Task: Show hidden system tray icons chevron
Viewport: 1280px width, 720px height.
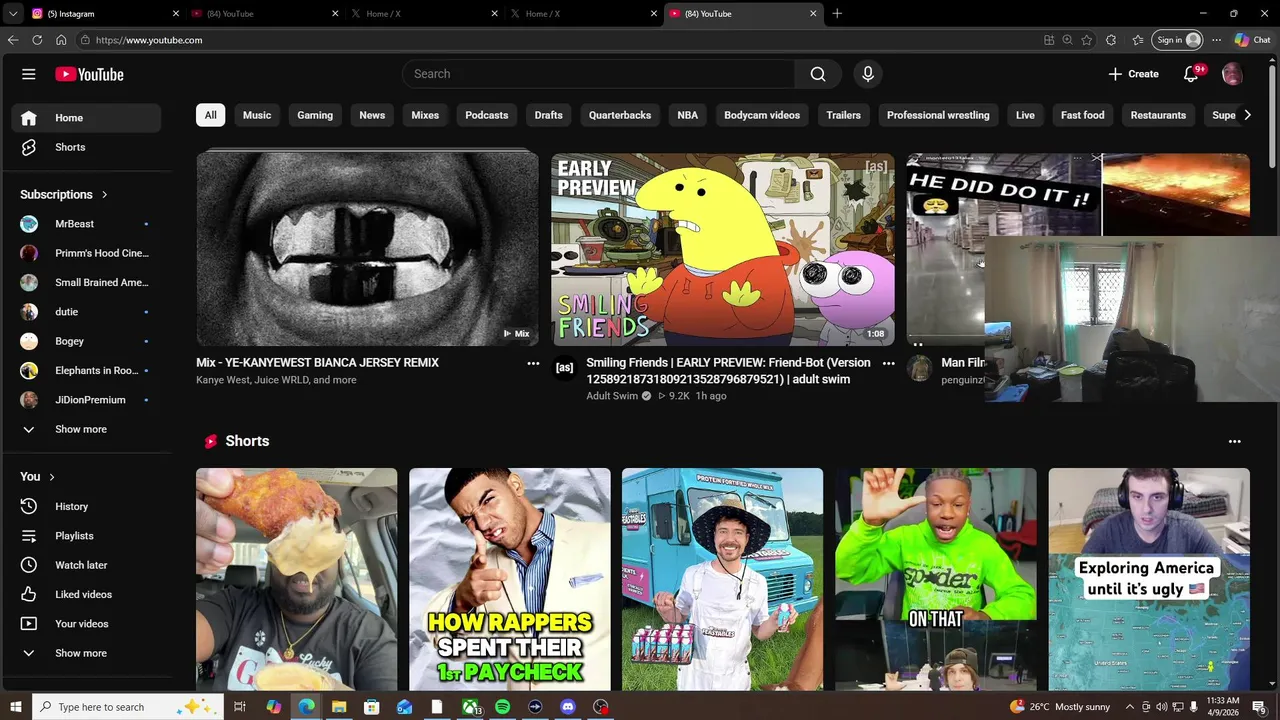Action: tap(1130, 707)
